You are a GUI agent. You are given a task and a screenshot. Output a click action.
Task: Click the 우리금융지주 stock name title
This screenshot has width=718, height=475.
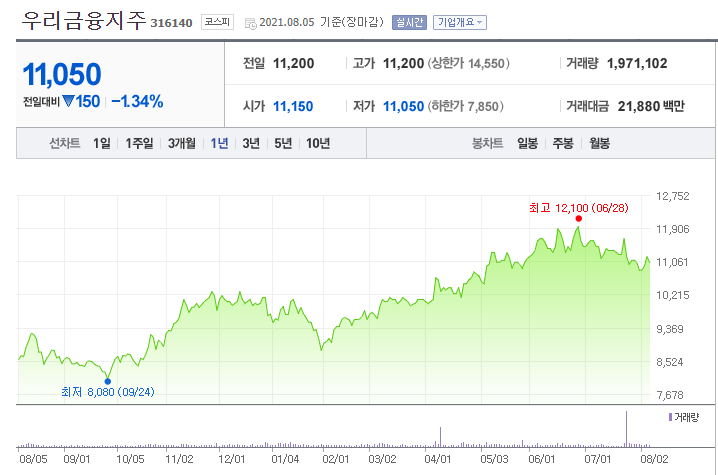[84, 21]
